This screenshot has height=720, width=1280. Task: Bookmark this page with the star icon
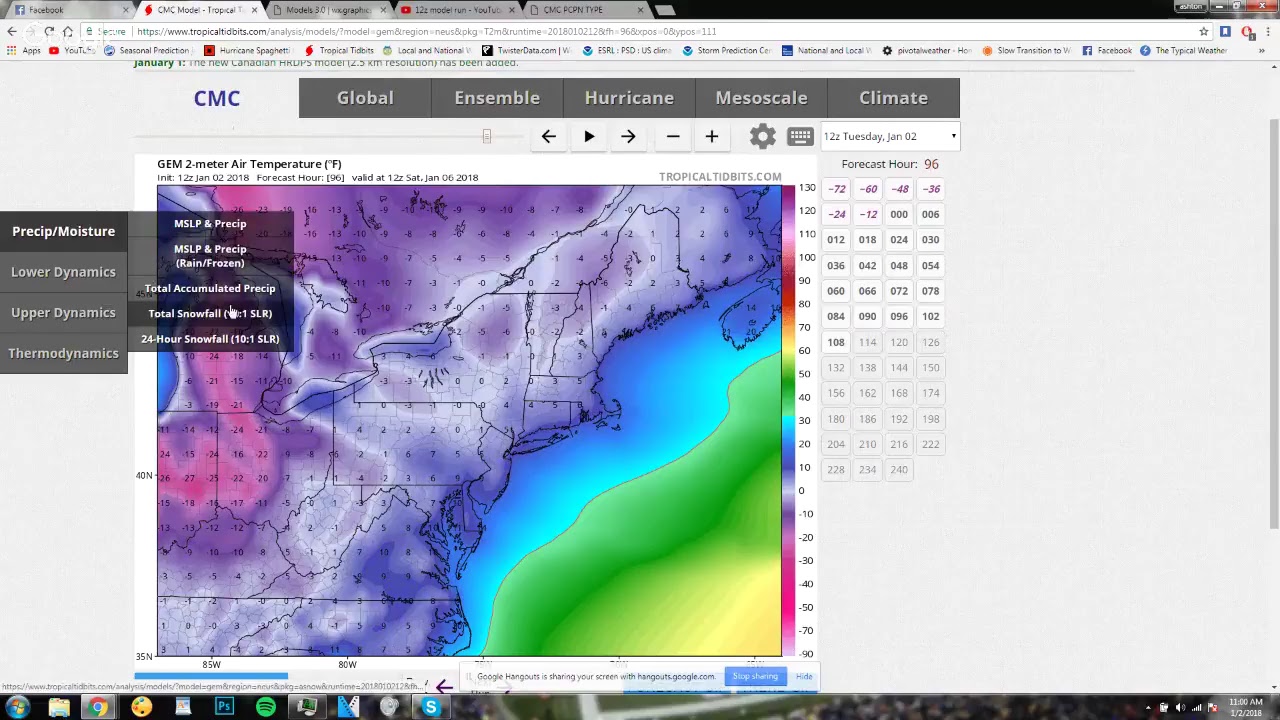point(1204,31)
